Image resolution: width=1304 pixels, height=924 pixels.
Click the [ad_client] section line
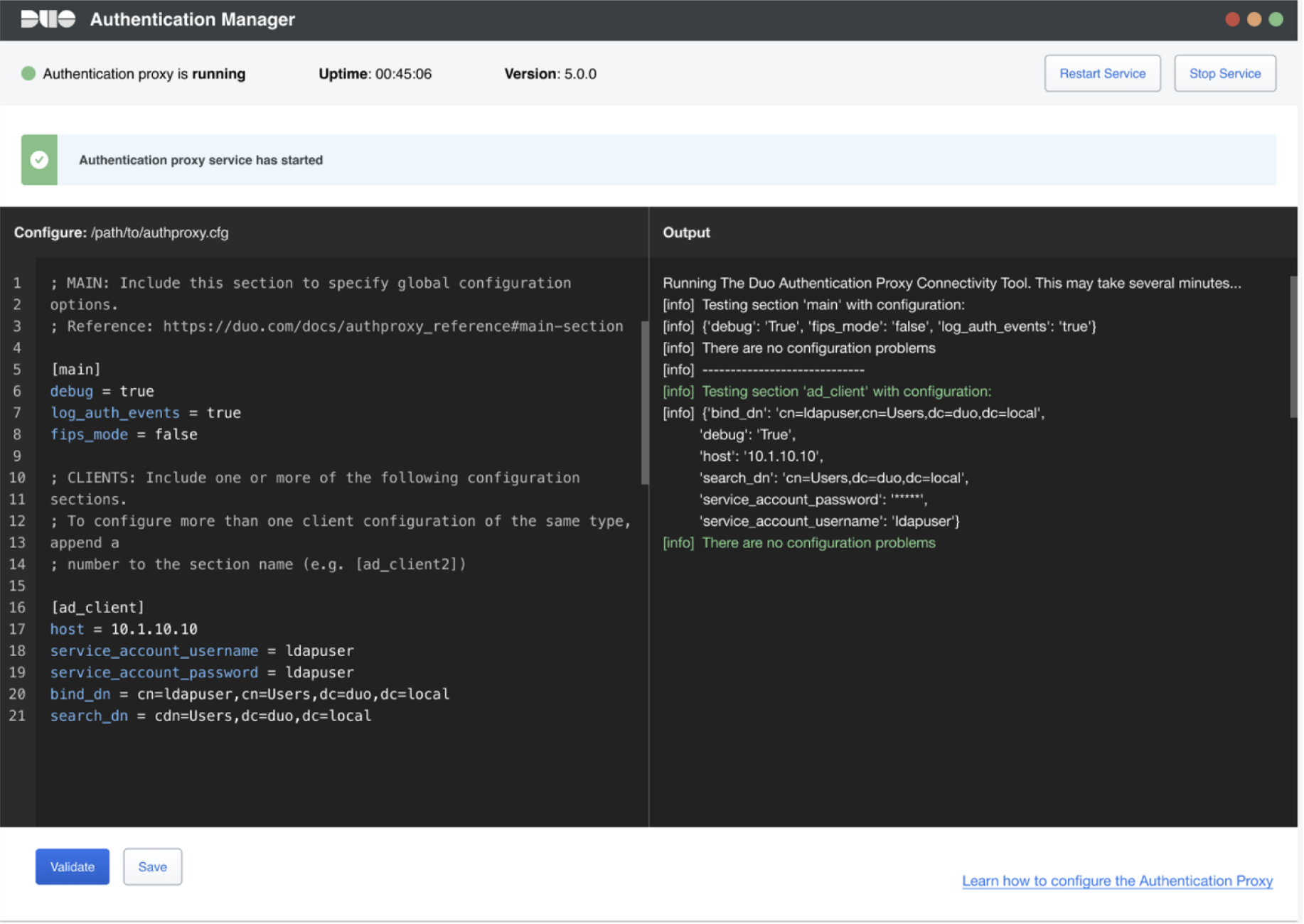(97, 608)
